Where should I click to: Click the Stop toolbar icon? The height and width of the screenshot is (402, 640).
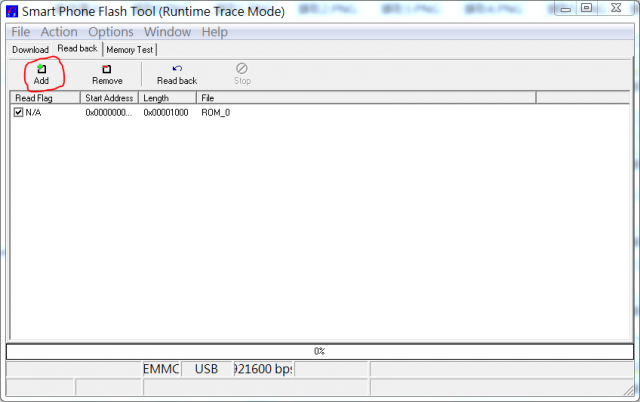click(242, 68)
